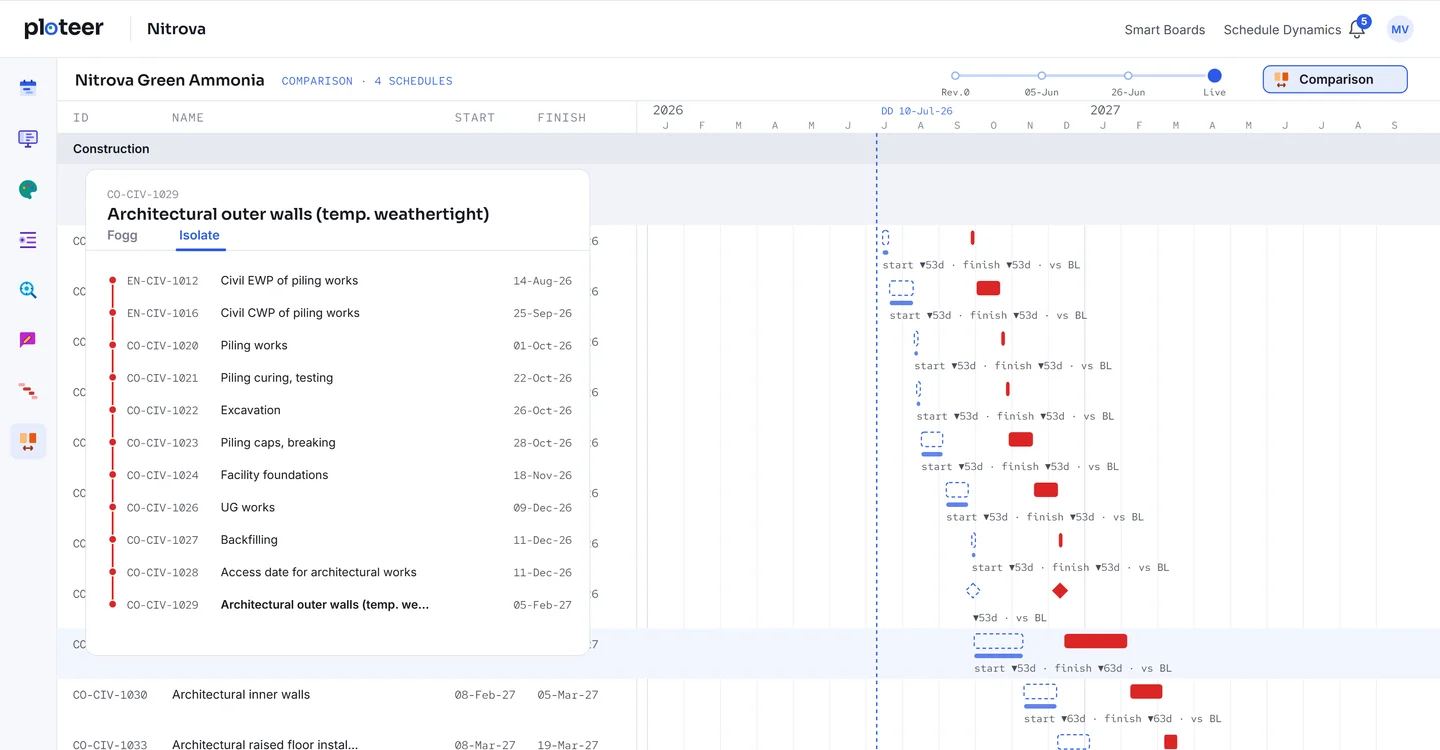
Task: Select the Excavation entry
Action: pyautogui.click(x=340, y=410)
